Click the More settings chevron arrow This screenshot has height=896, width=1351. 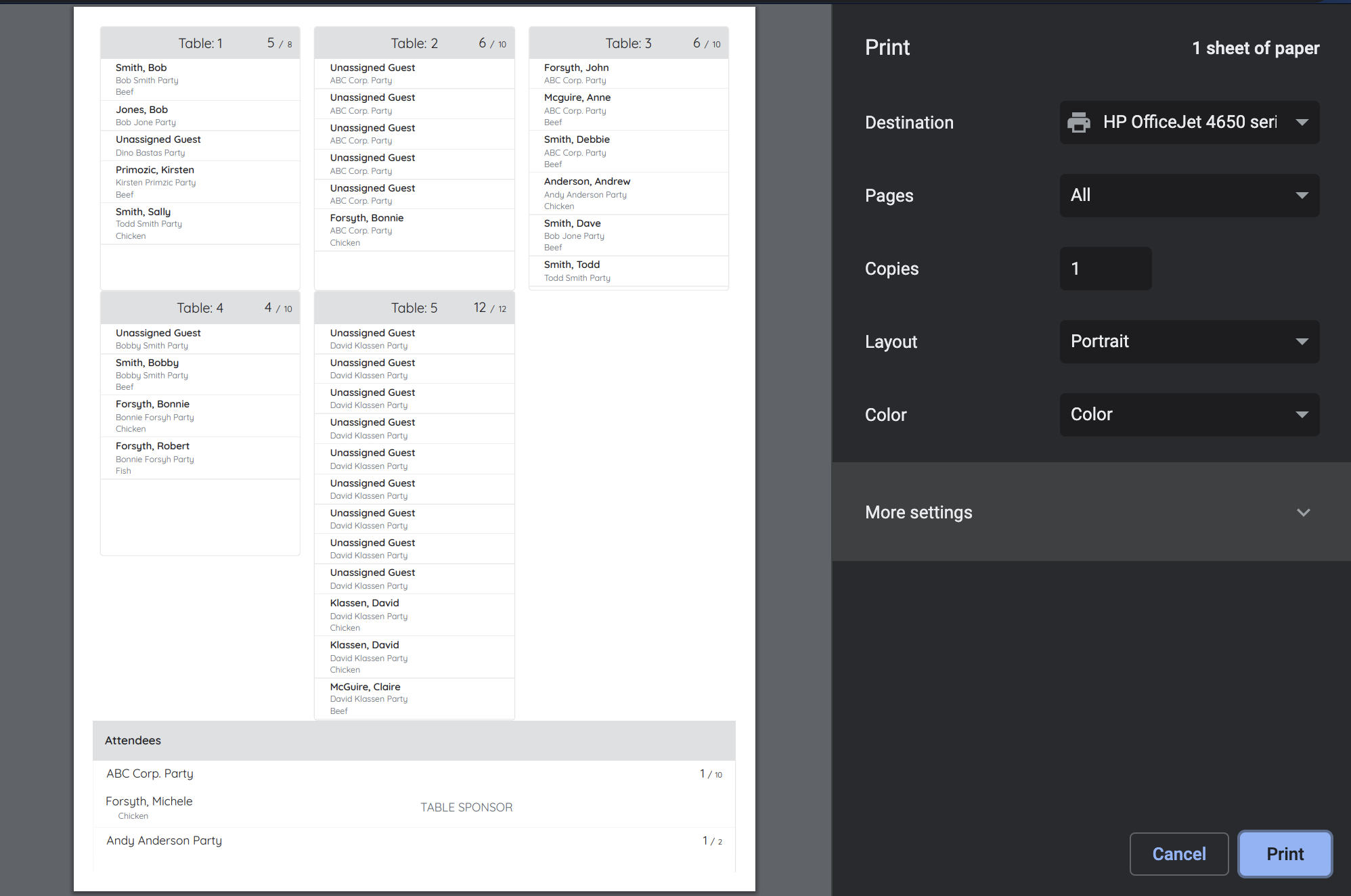click(1303, 512)
